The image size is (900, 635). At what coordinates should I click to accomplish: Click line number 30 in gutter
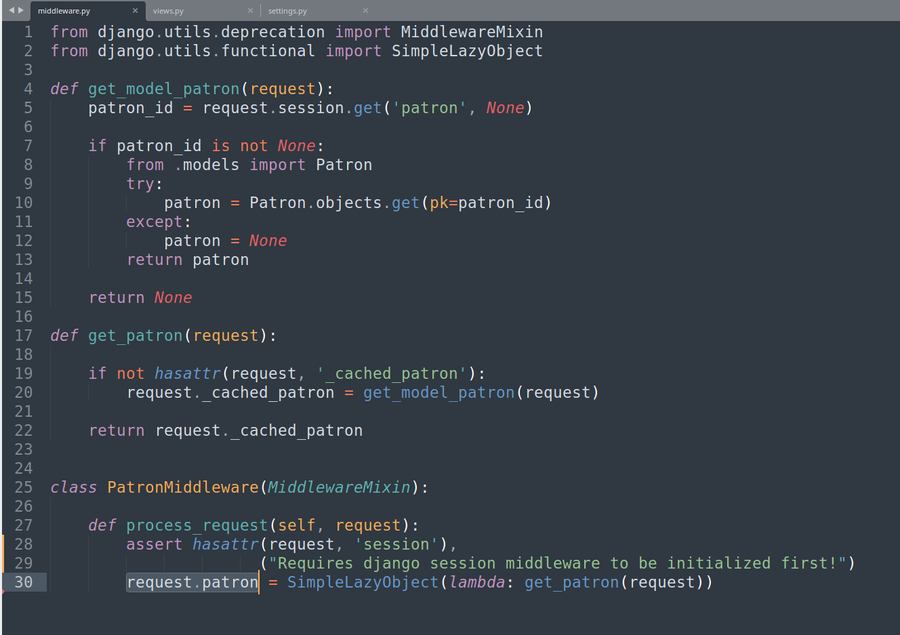24,582
